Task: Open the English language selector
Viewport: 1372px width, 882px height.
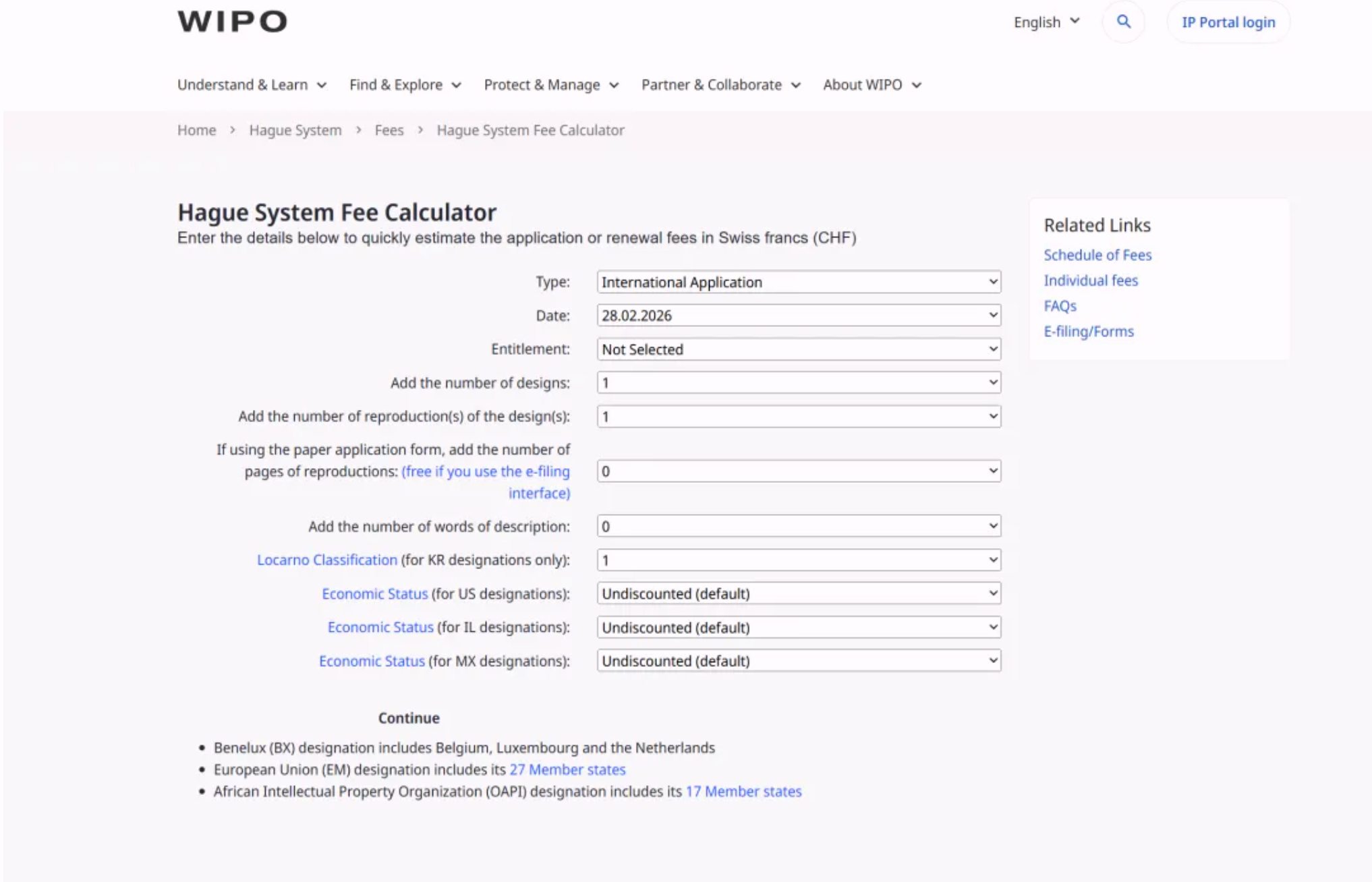Action: coord(1046,22)
